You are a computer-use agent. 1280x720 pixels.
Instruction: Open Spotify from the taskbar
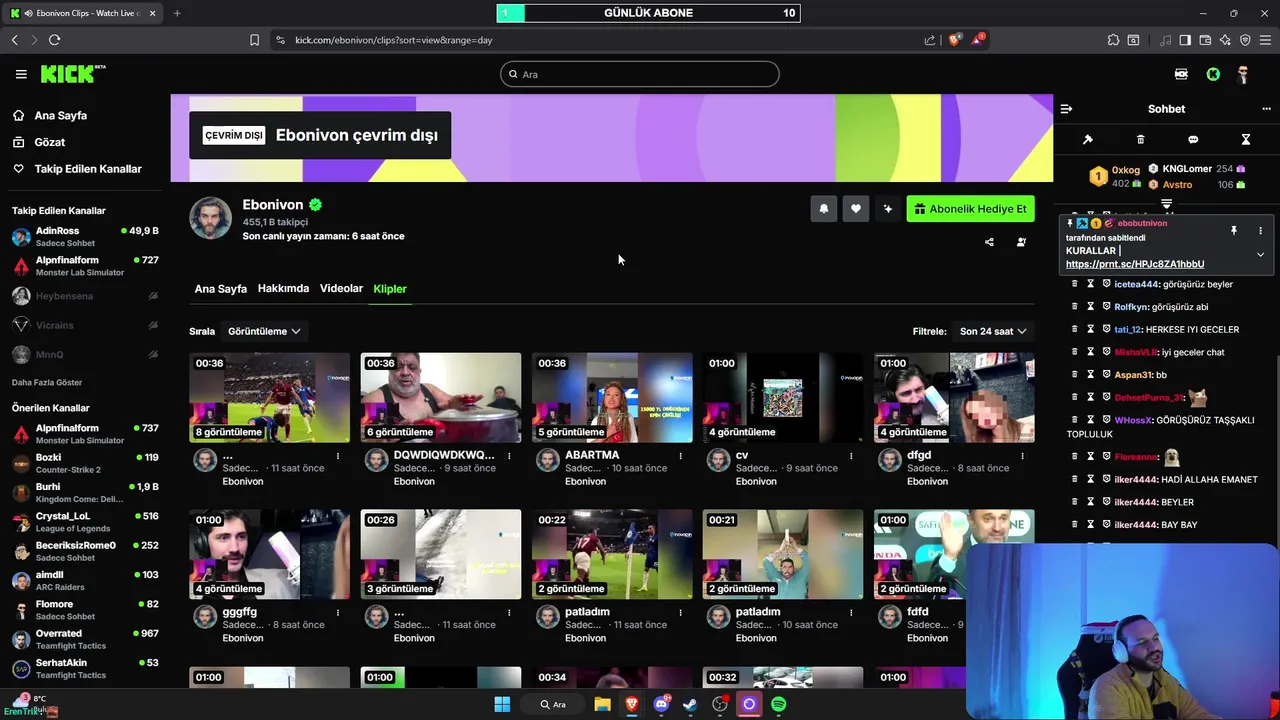(x=779, y=704)
